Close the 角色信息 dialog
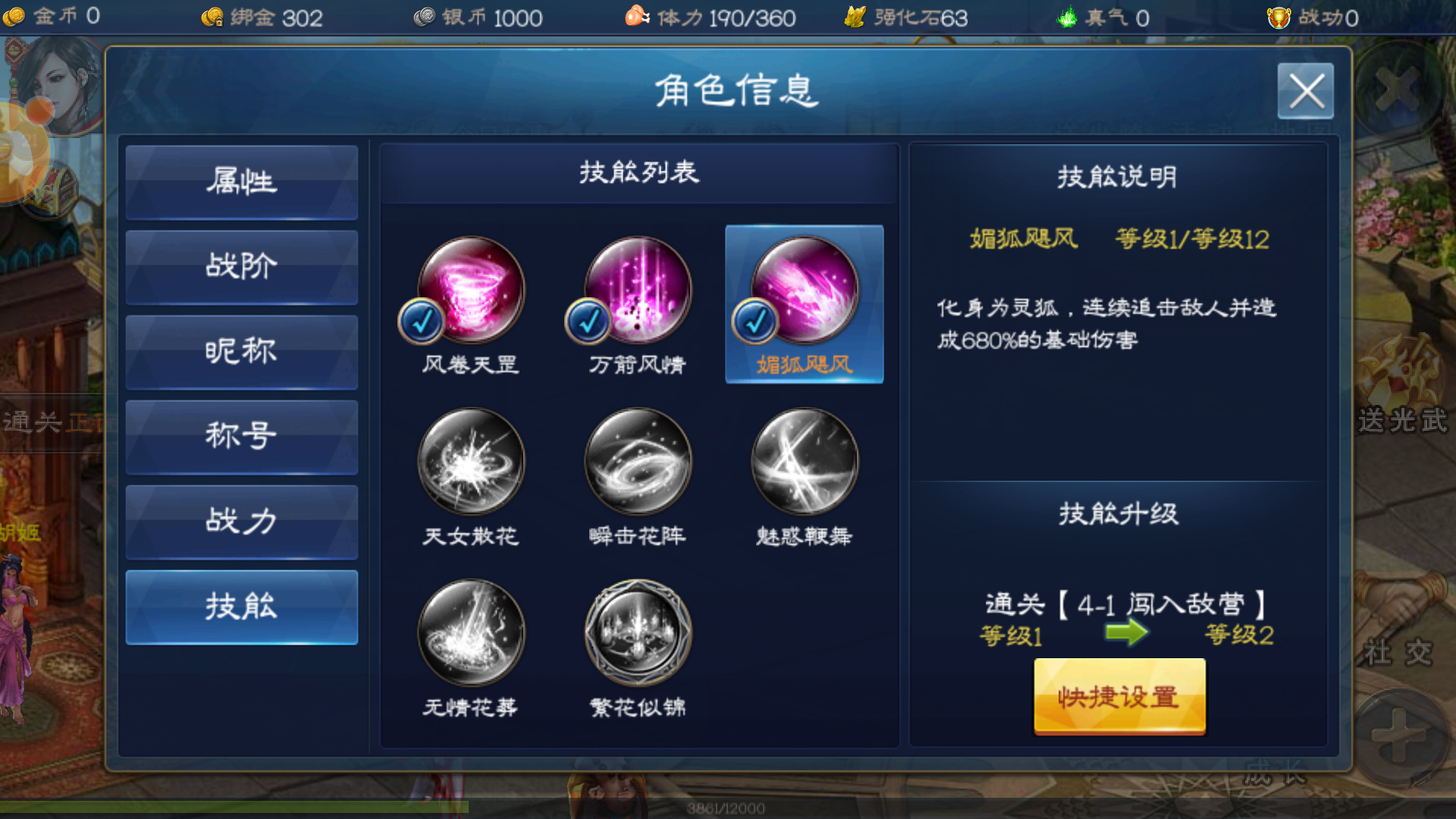Screen dimensions: 1456x819 coord(1306,91)
